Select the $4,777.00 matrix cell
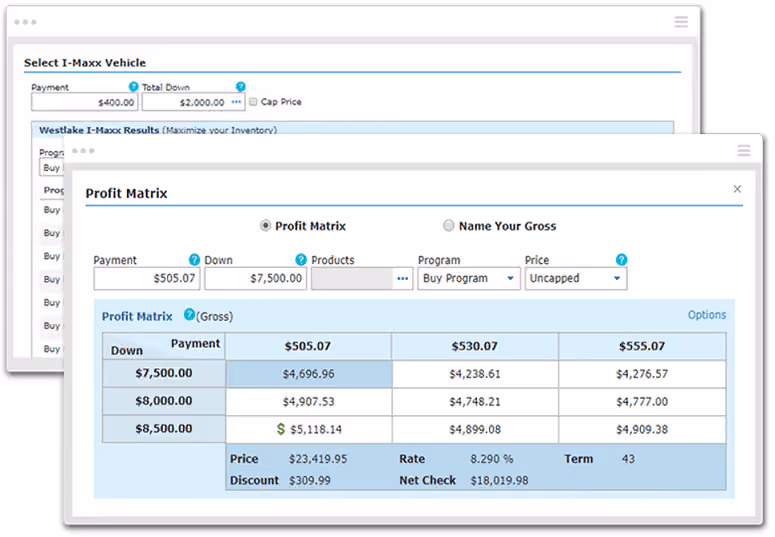The image size is (775, 537). click(642, 402)
